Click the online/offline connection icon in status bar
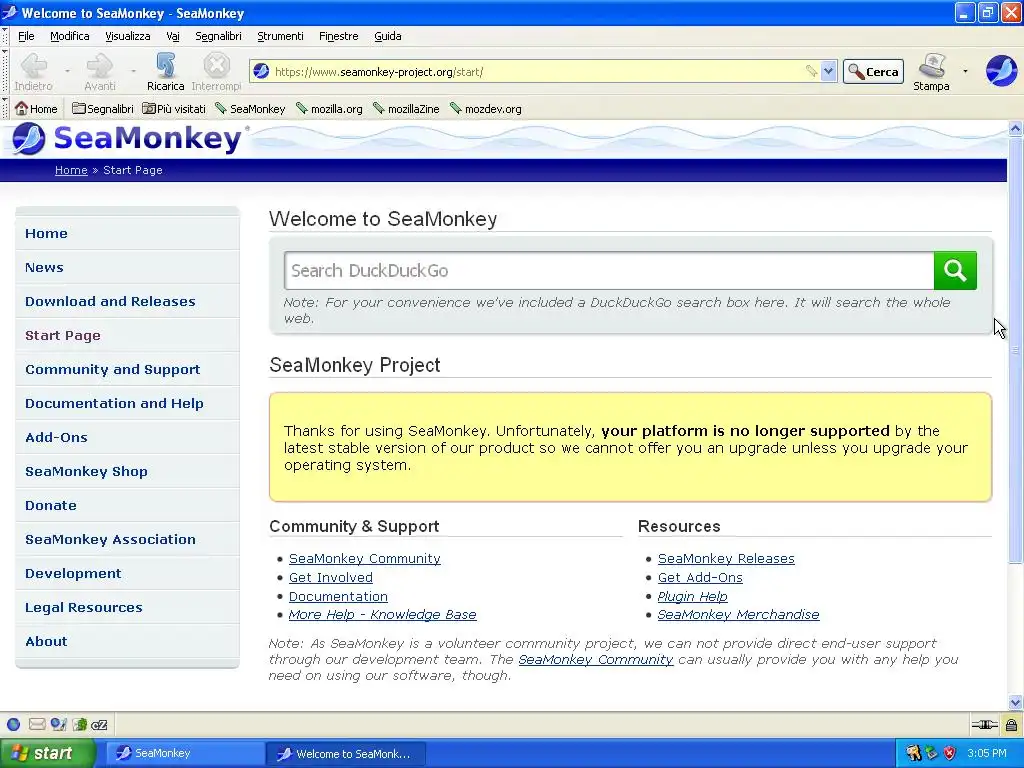 pos(984,724)
